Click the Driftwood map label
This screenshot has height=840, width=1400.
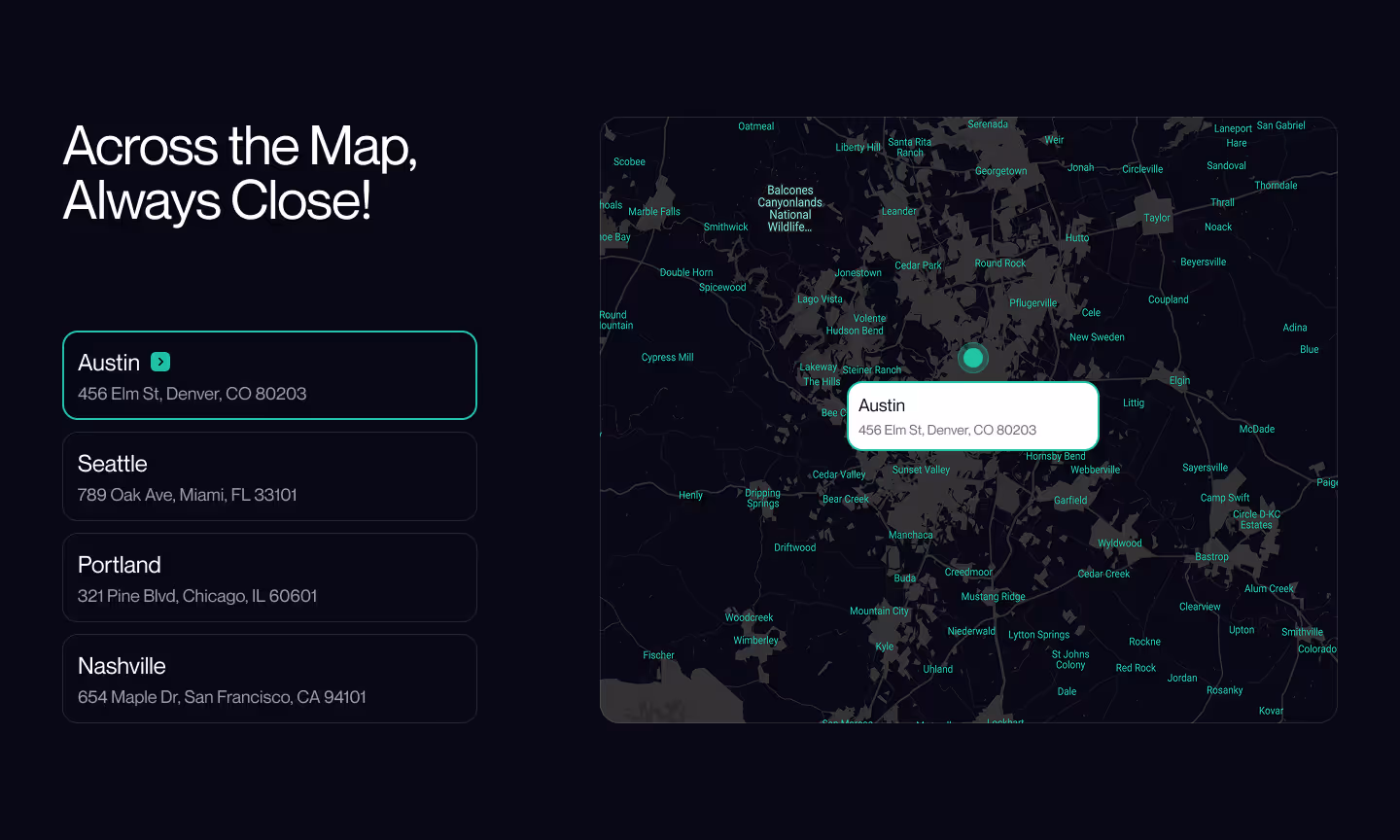(x=794, y=548)
